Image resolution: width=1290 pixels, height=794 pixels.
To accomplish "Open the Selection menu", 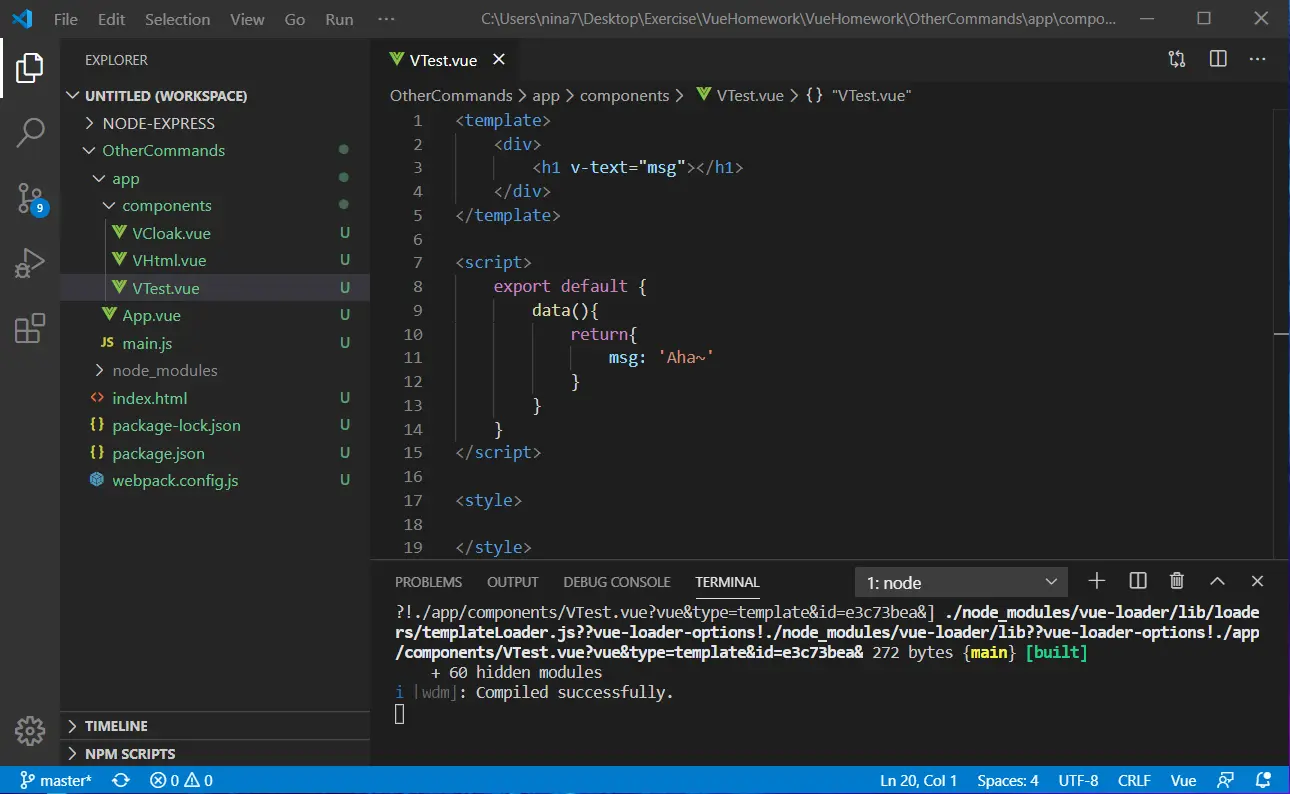I will [177, 19].
